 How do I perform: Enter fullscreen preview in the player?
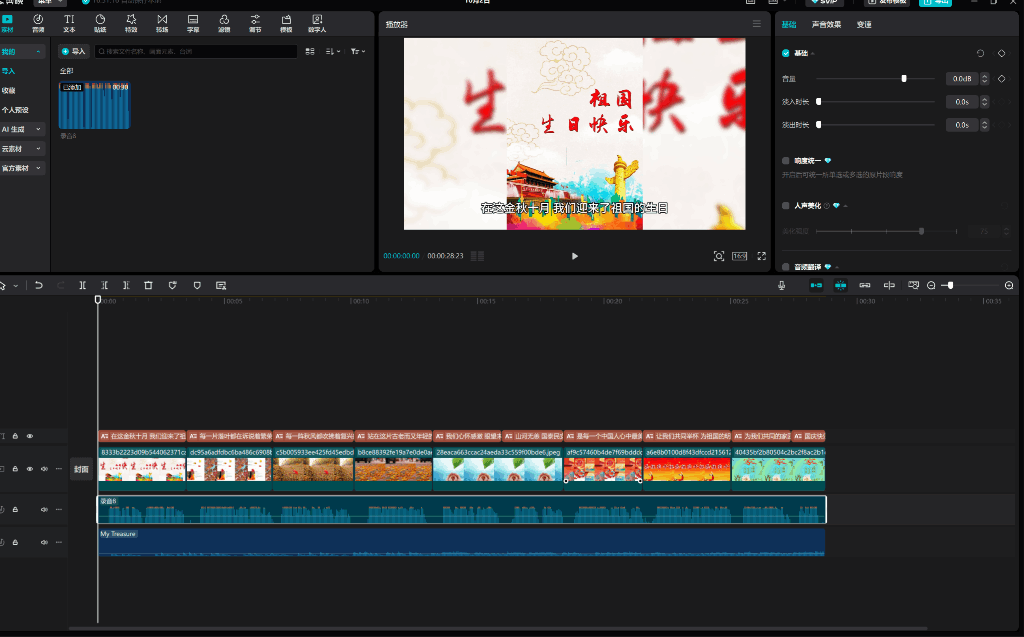tap(762, 256)
